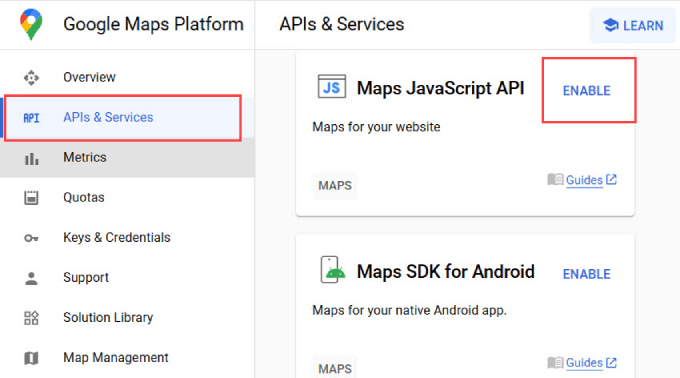Click the LEARN button
680x378 pixels.
pyautogui.click(x=633, y=25)
